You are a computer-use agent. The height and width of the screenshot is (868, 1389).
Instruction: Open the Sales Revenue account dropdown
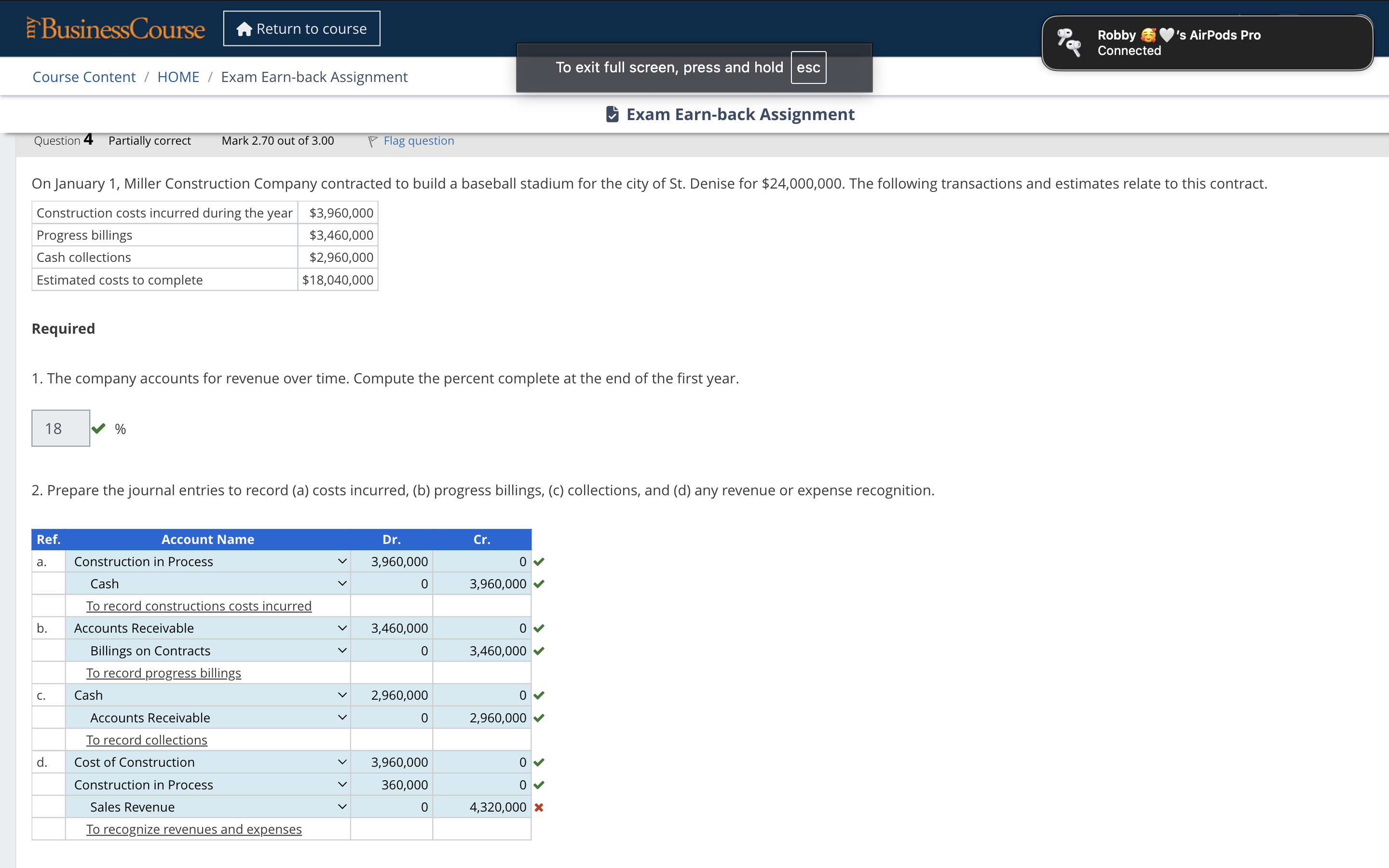tap(341, 807)
